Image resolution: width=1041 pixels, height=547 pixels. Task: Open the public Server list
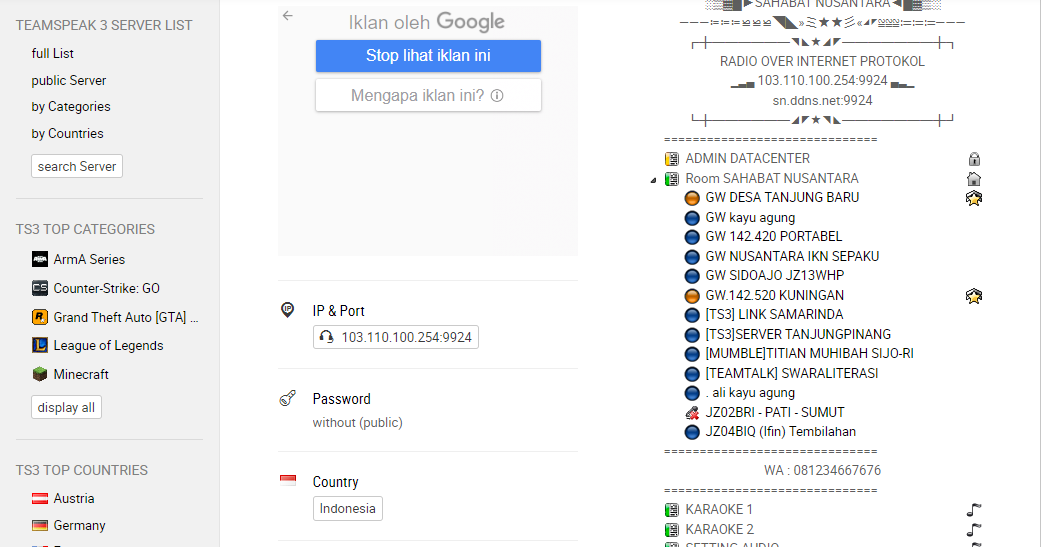point(68,80)
